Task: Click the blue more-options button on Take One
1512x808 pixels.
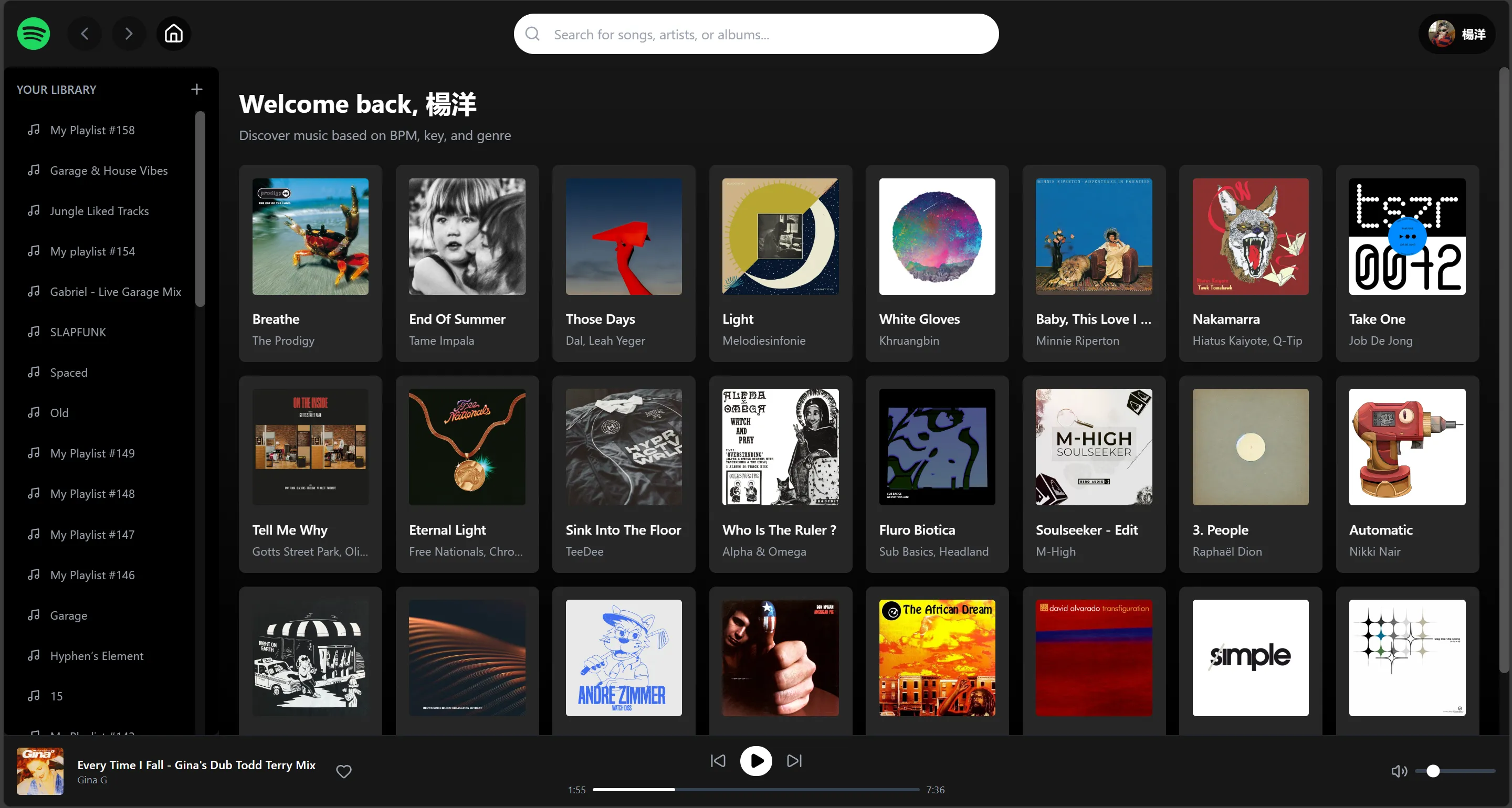Action: [1408, 237]
